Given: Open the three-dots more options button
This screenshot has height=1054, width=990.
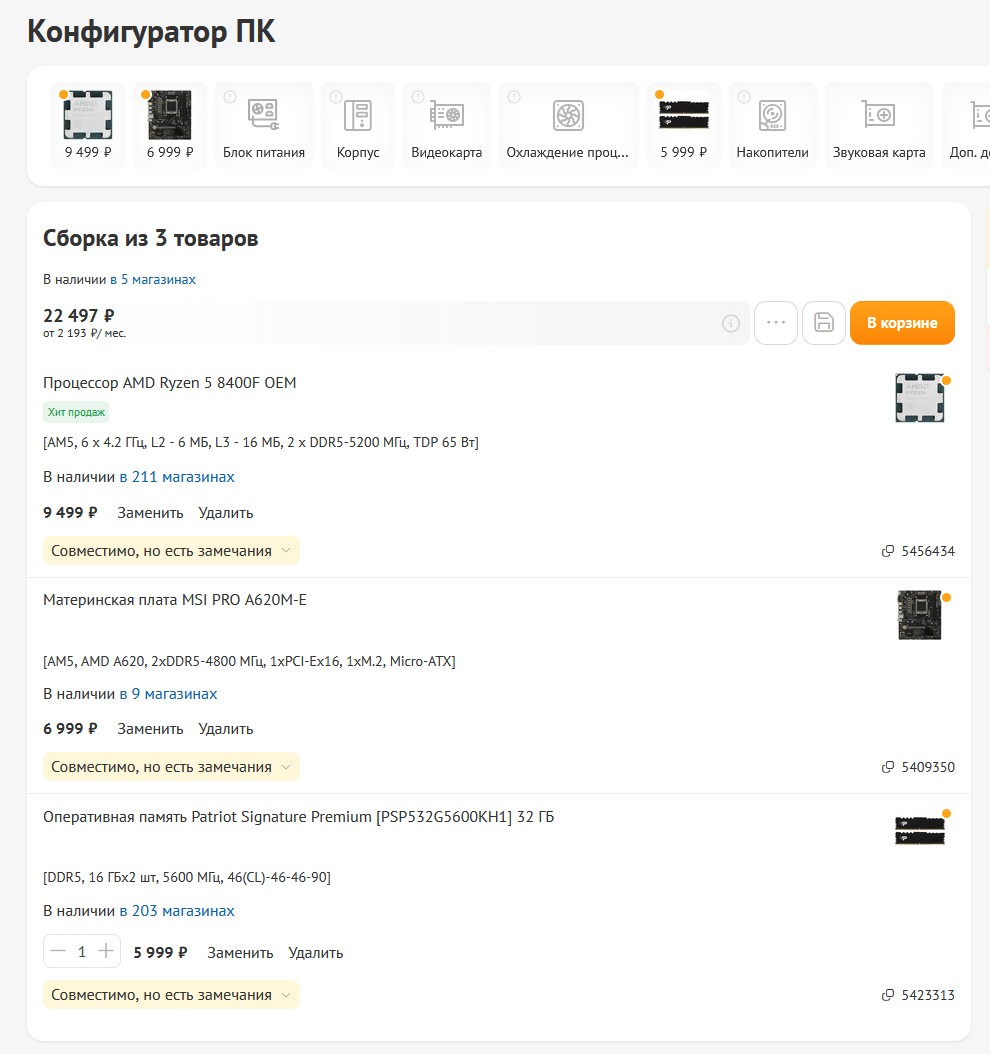Looking at the screenshot, I should (776, 323).
